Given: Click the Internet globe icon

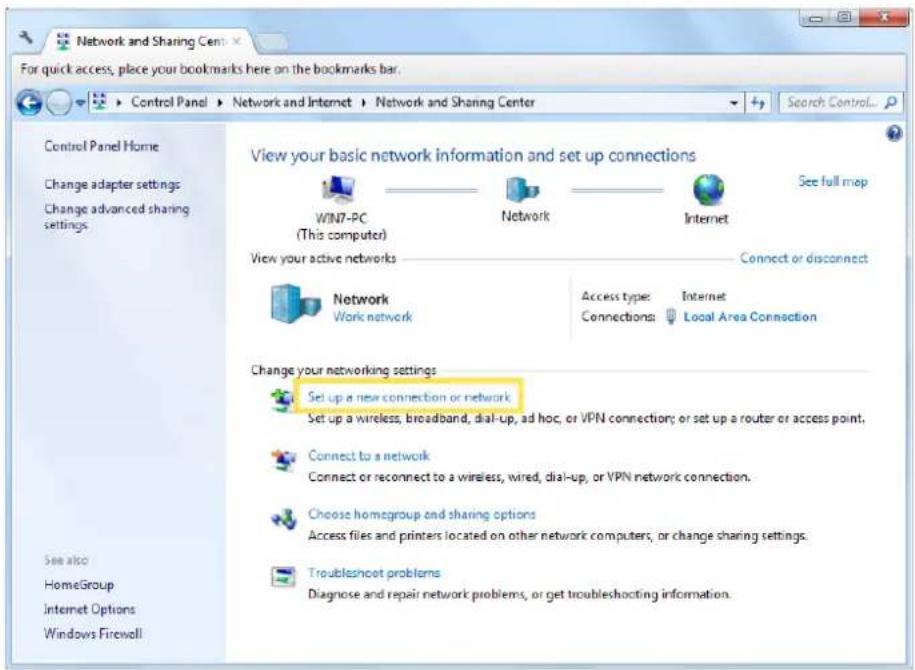Looking at the screenshot, I should pos(708,190).
